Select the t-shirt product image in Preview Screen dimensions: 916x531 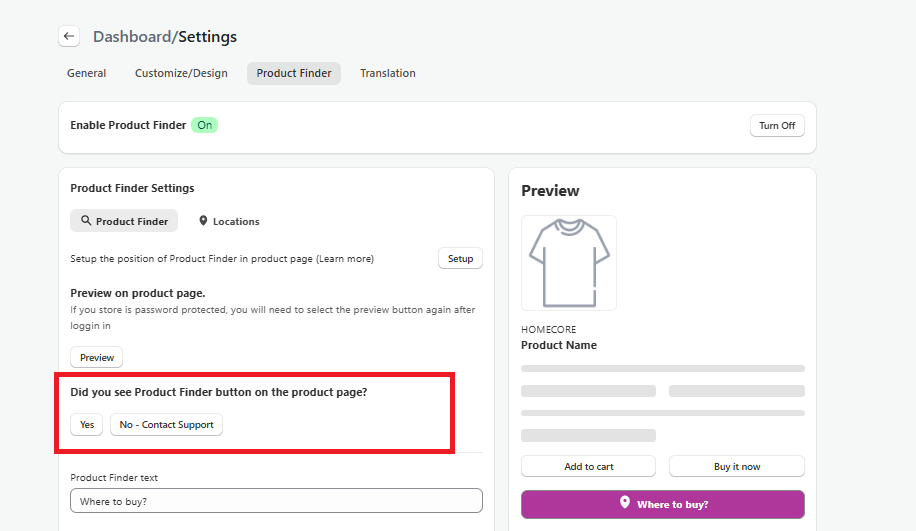(569, 263)
